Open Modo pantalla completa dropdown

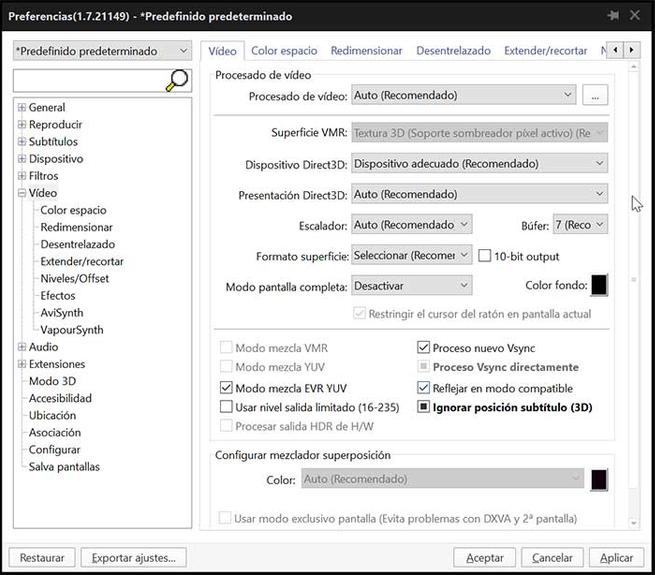(412, 286)
